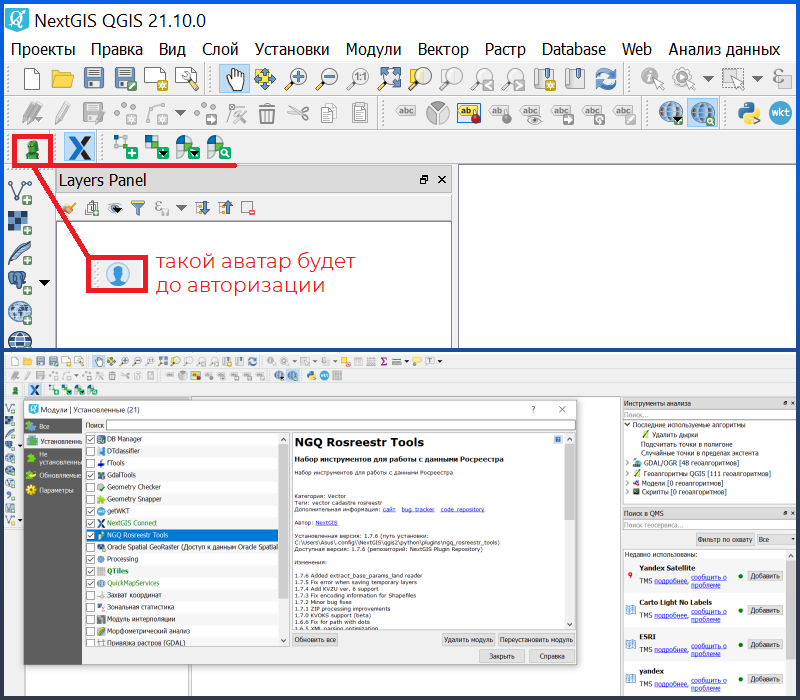The height and width of the screenshot is (700, 800).
Task: Add raster layer from side toolbar
Action: click(20, 222)
